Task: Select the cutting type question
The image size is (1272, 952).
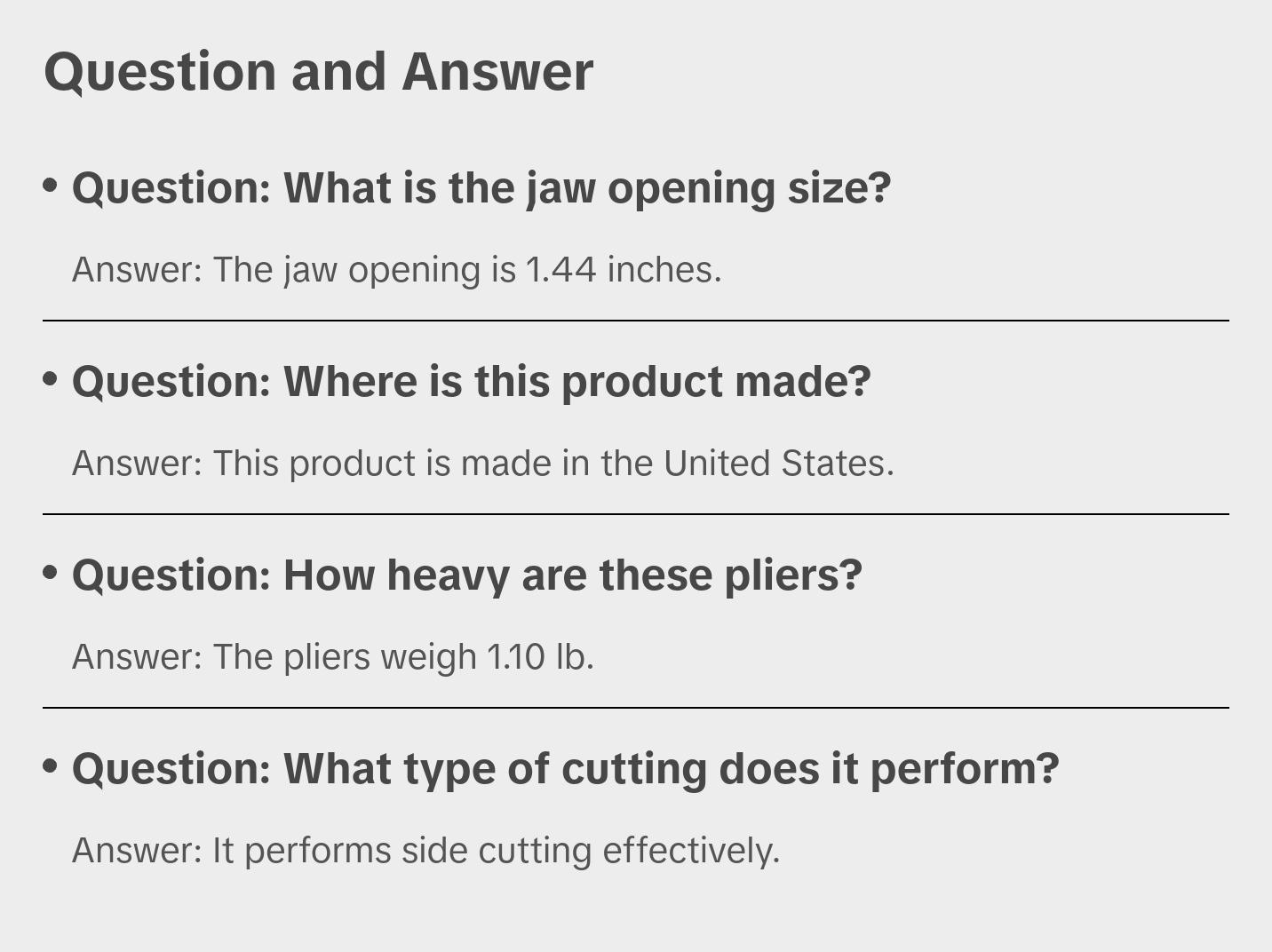Action: (x=565, y=769)
